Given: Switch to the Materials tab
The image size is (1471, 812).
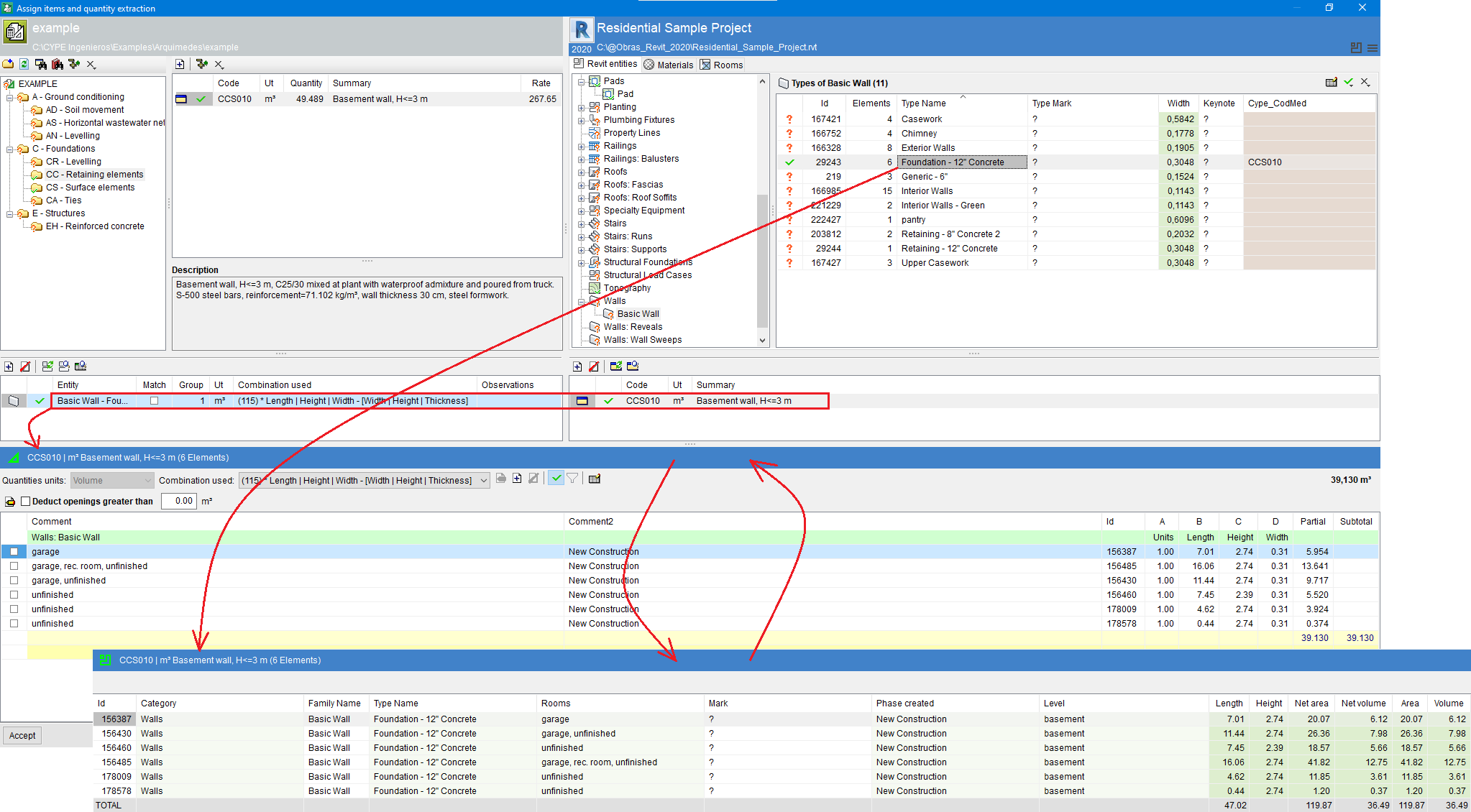Looking at the screenshot, I should coord(668,65).
